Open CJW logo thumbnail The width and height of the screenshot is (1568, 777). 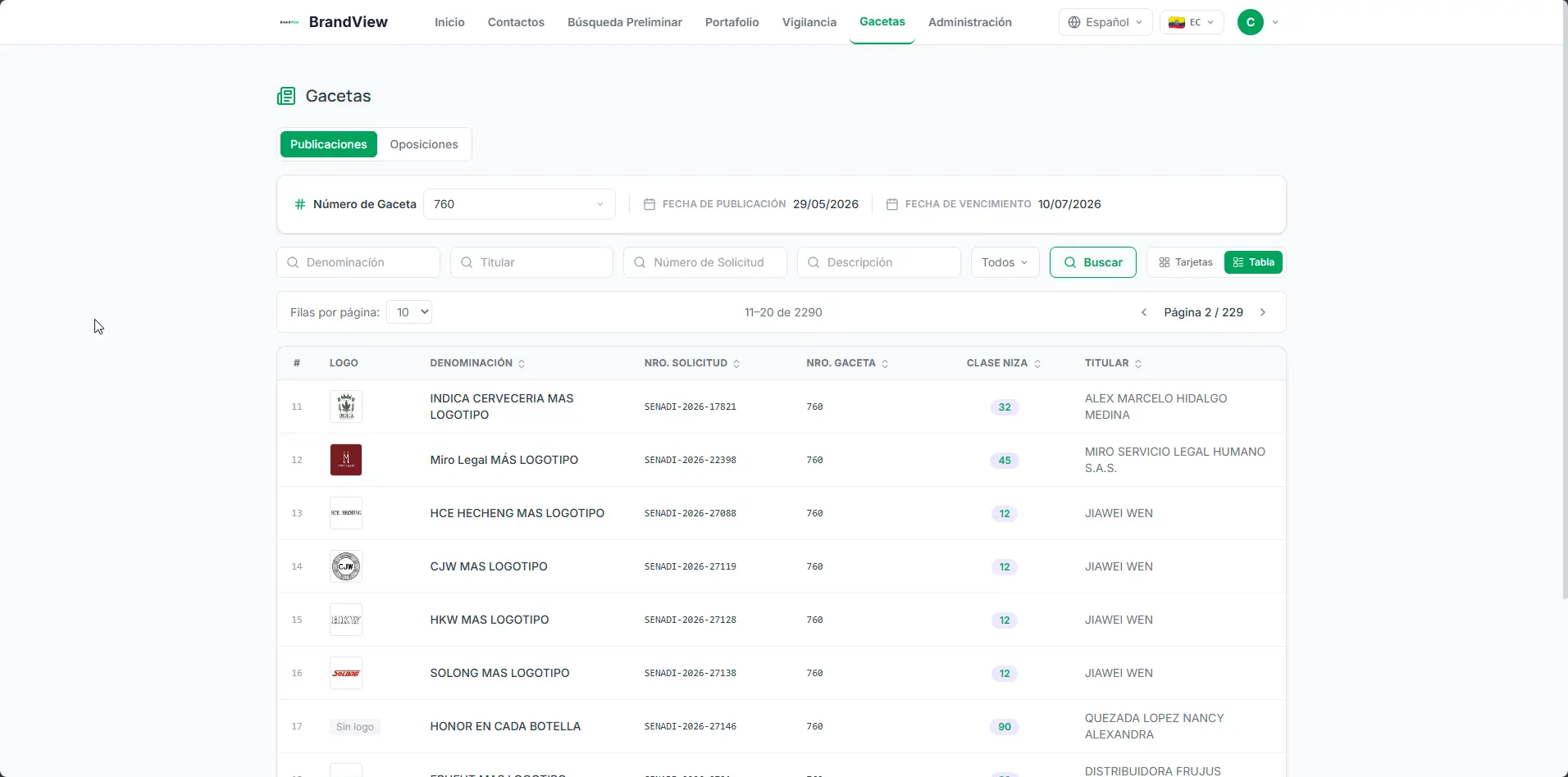pyautogui.click(x=346, y=566)
